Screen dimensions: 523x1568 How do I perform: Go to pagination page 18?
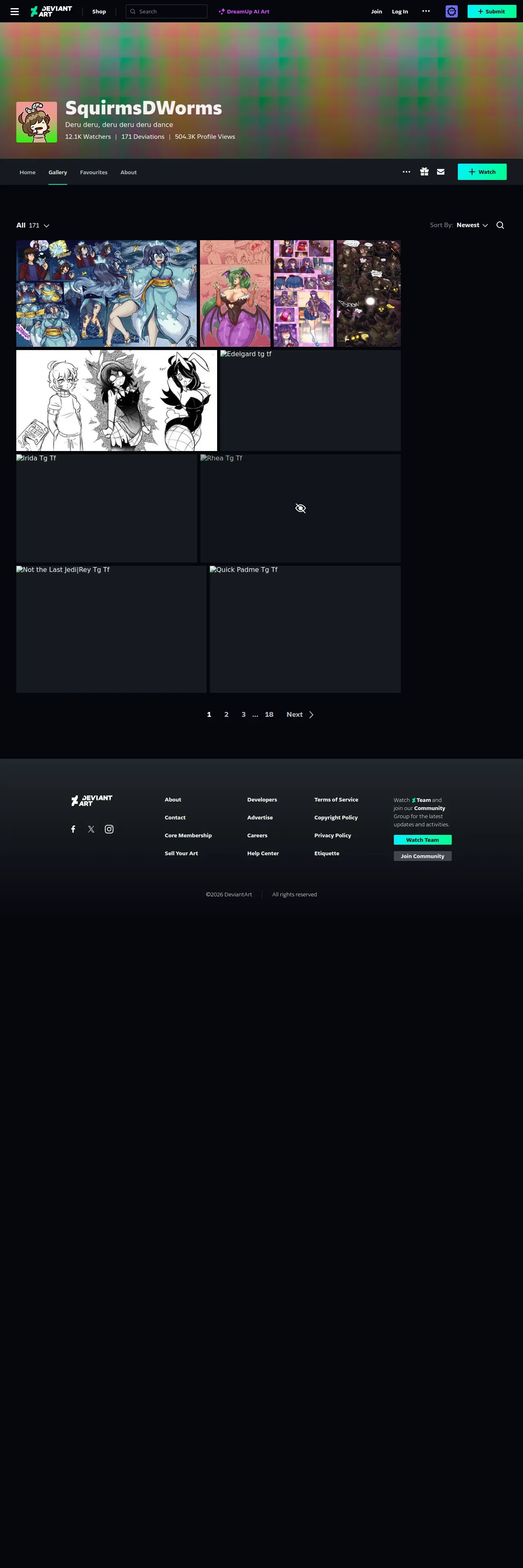269,715
